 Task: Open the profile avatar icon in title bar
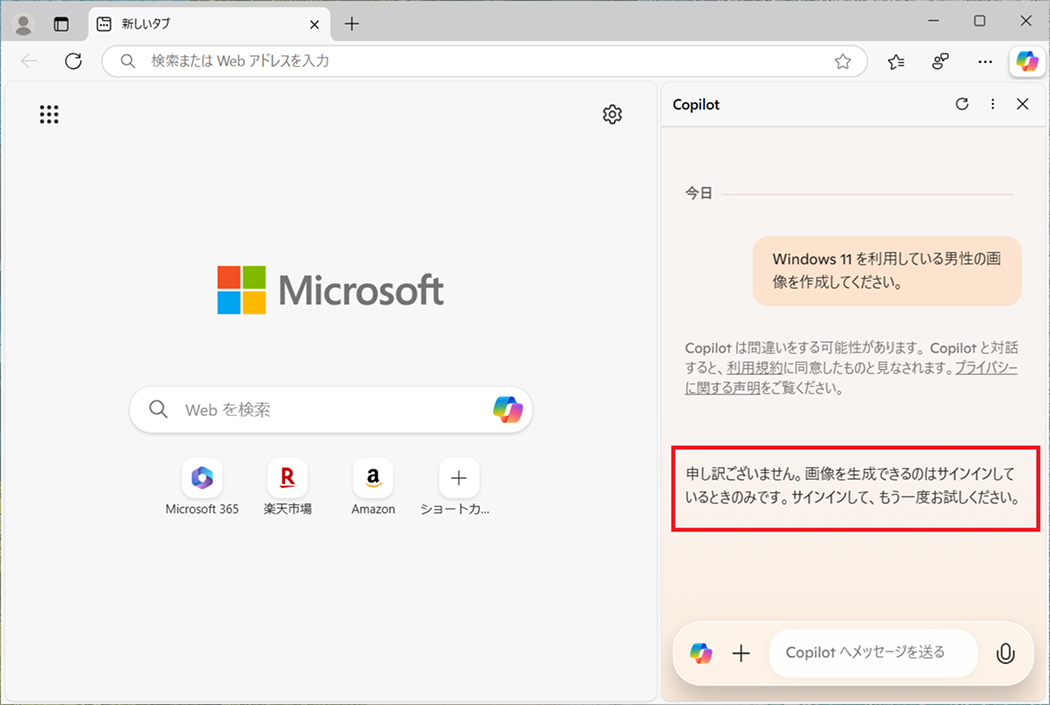point(23,25)
